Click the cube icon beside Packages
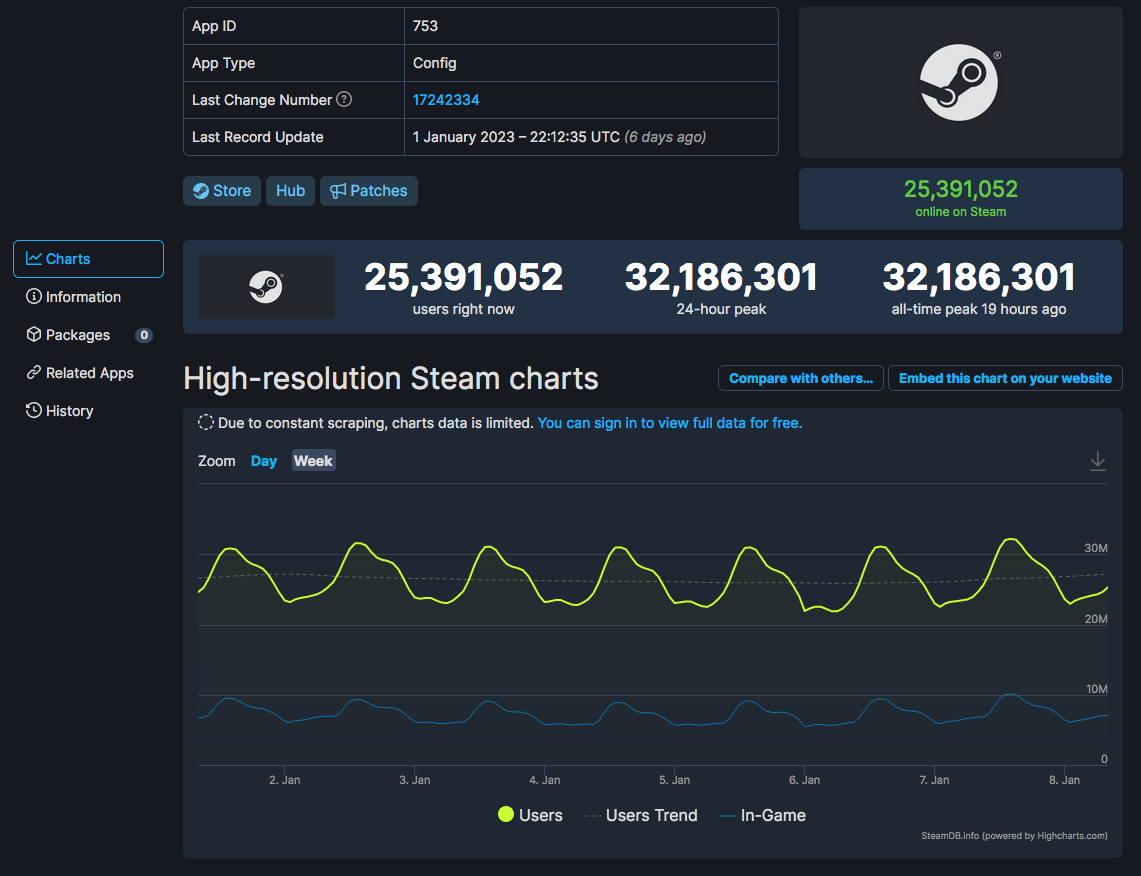This screenshot has width=1141, height=876. 33,334
